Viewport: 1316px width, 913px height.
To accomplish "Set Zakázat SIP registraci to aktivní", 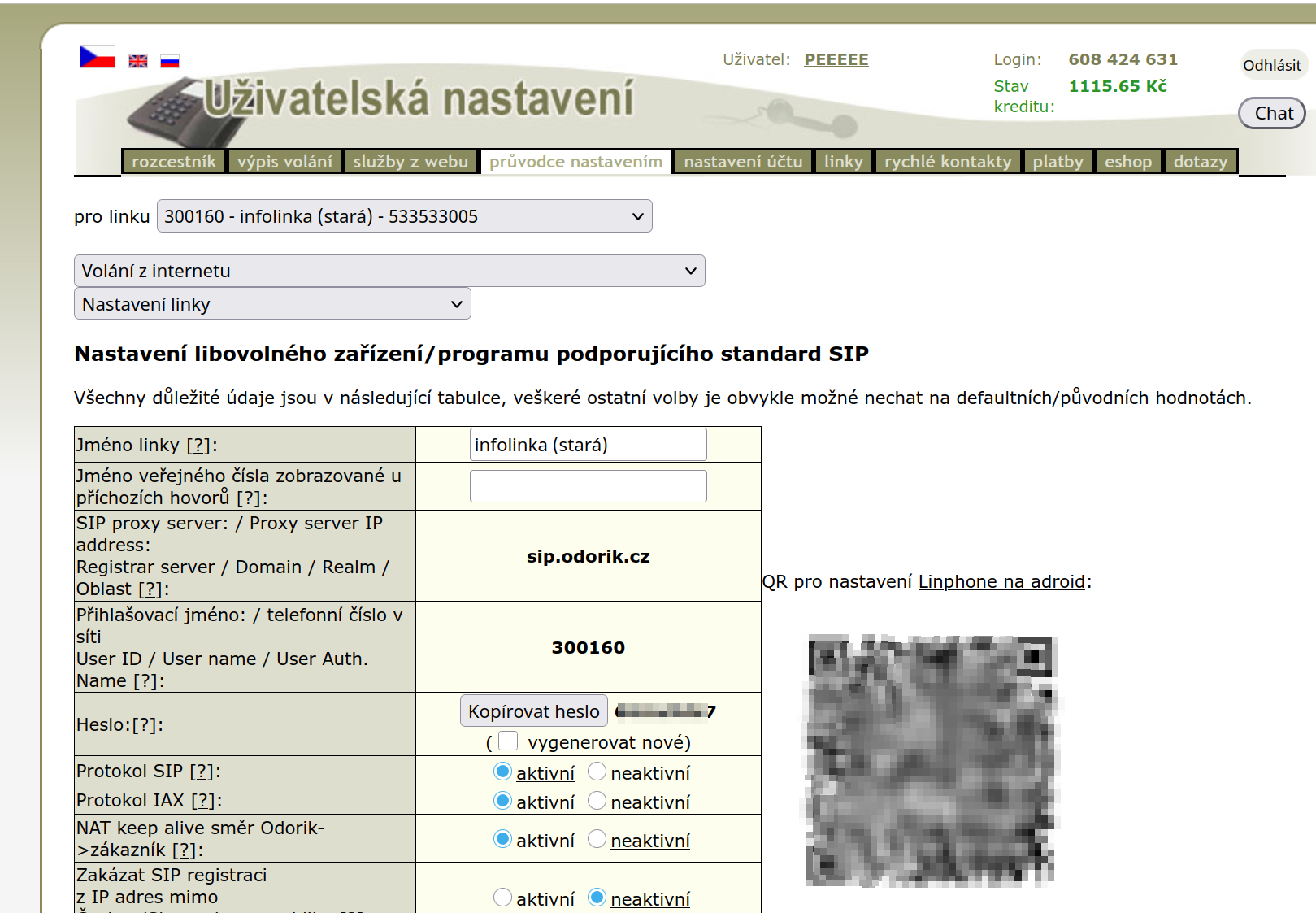I will (503, 898).
